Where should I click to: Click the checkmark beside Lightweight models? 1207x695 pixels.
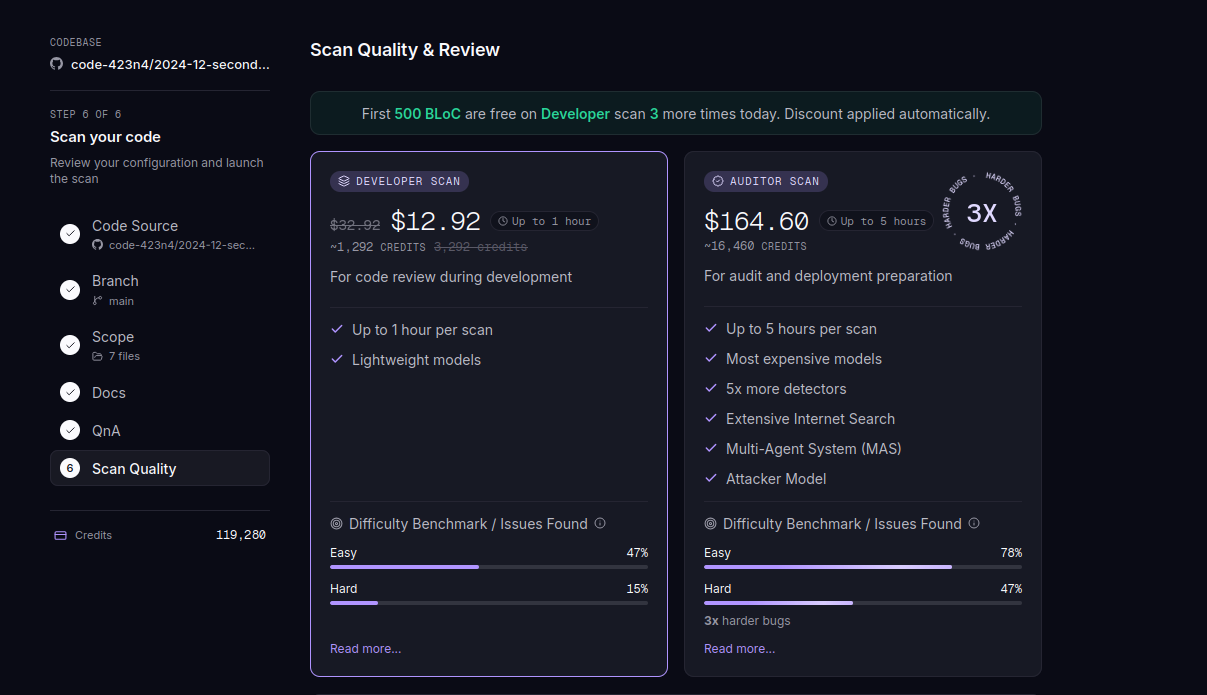click(x=337, y=359)
